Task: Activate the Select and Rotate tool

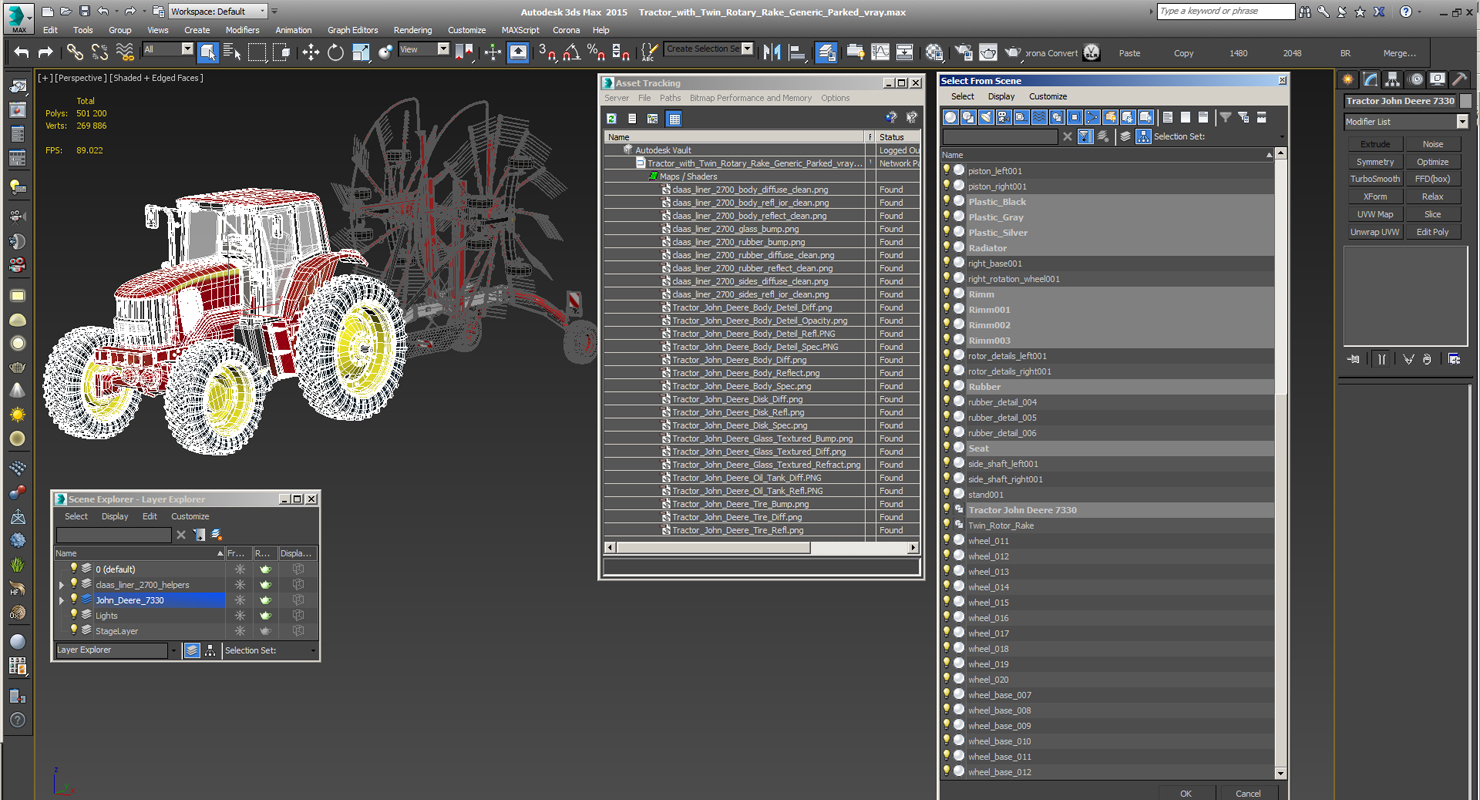Action: point(335,52)
